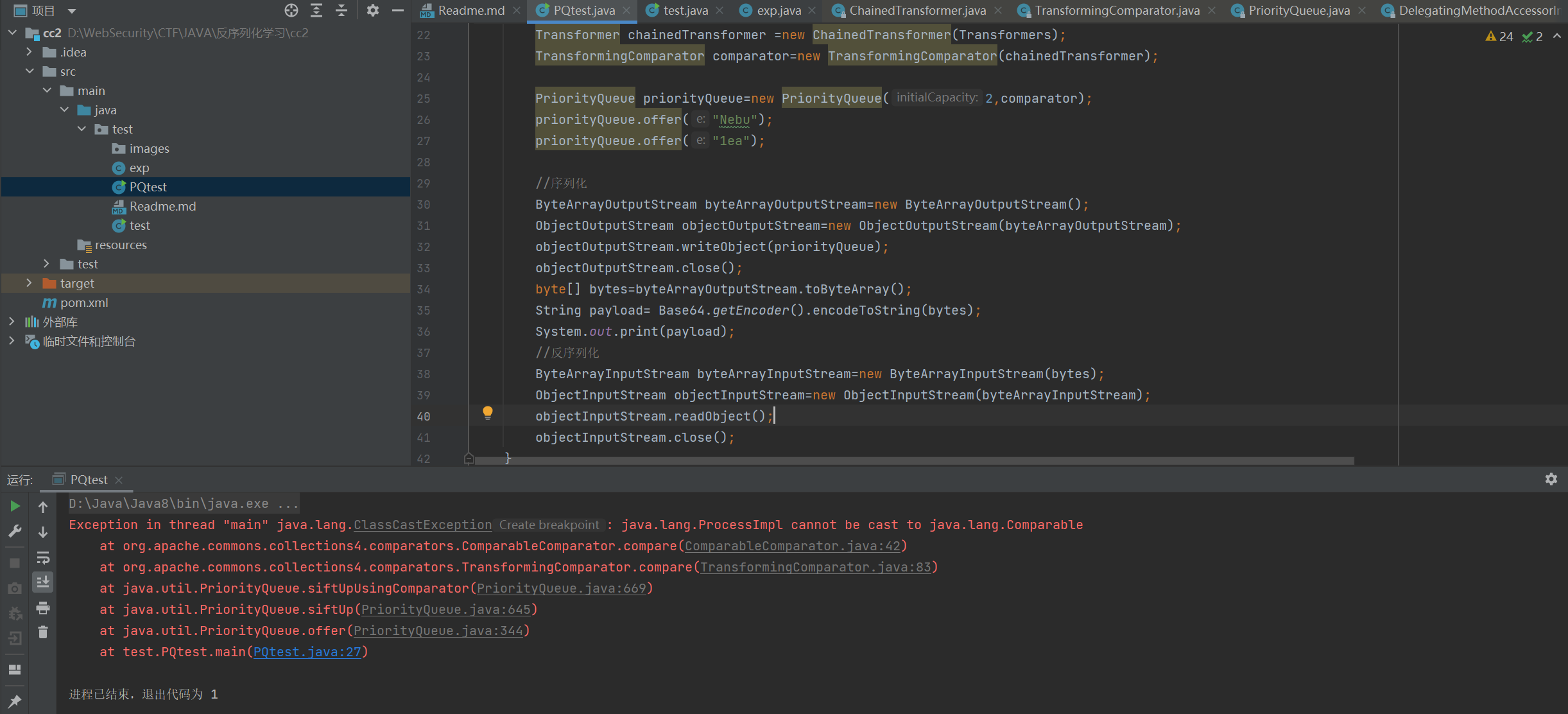Open the PriorityQueue.java editor tab

coord(1298,10)
